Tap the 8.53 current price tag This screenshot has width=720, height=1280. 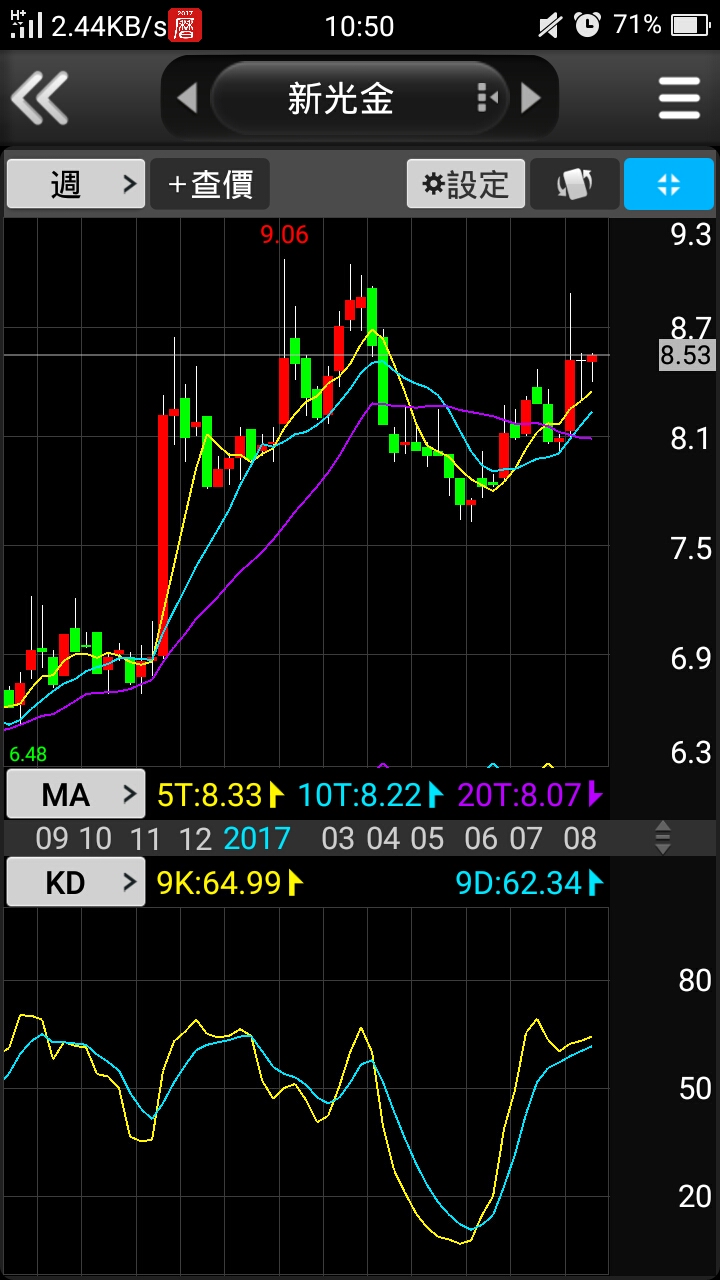[685, 355]
